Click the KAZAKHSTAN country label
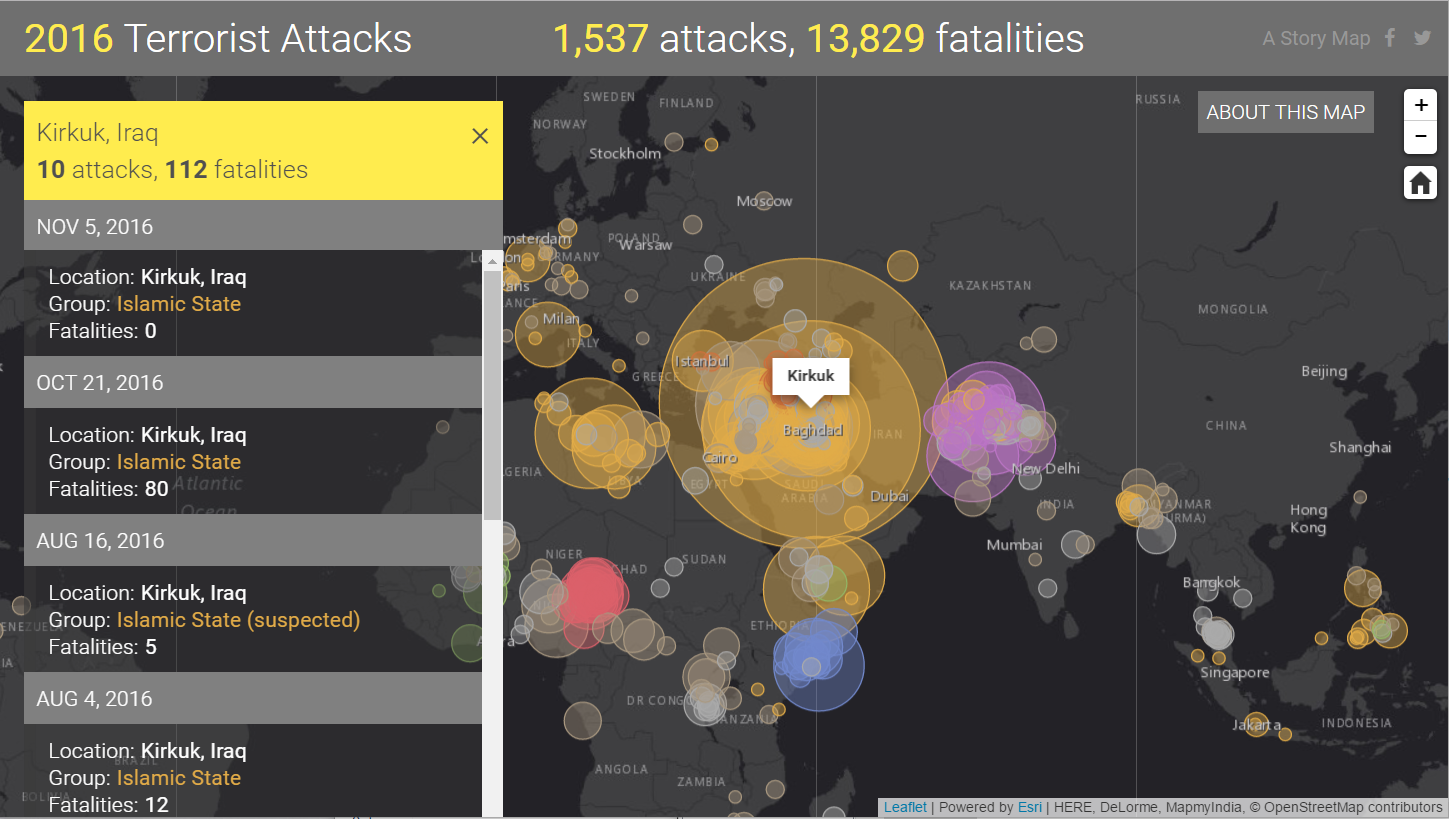This screenshot has height=819, width=1449. click(x=989, y=285)
